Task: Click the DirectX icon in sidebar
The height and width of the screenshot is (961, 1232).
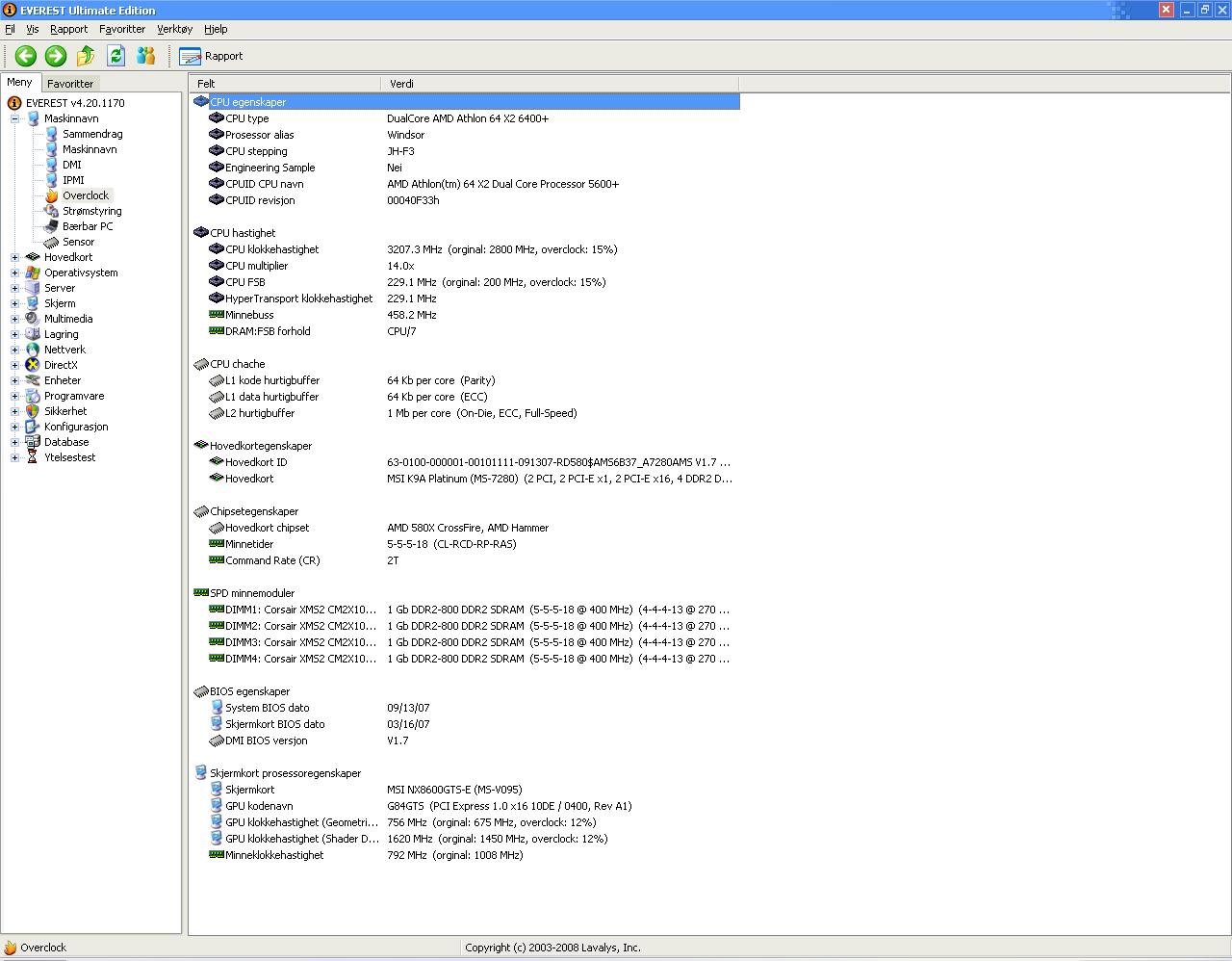Action: 33,365
